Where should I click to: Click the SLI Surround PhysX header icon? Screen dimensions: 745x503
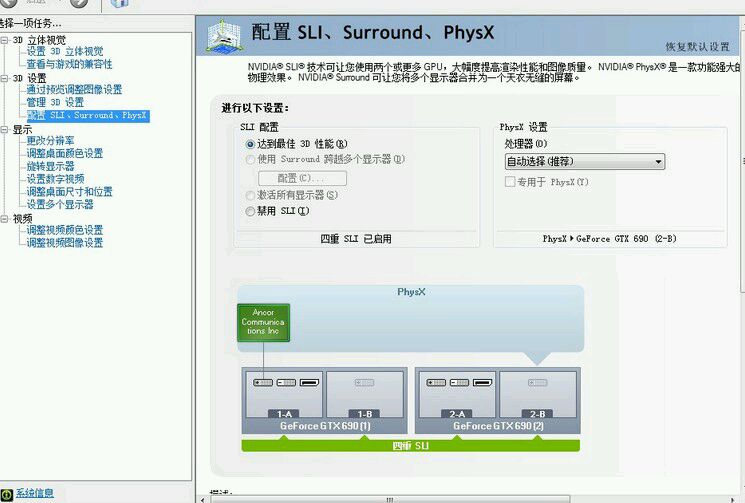(x=224, y=36)
